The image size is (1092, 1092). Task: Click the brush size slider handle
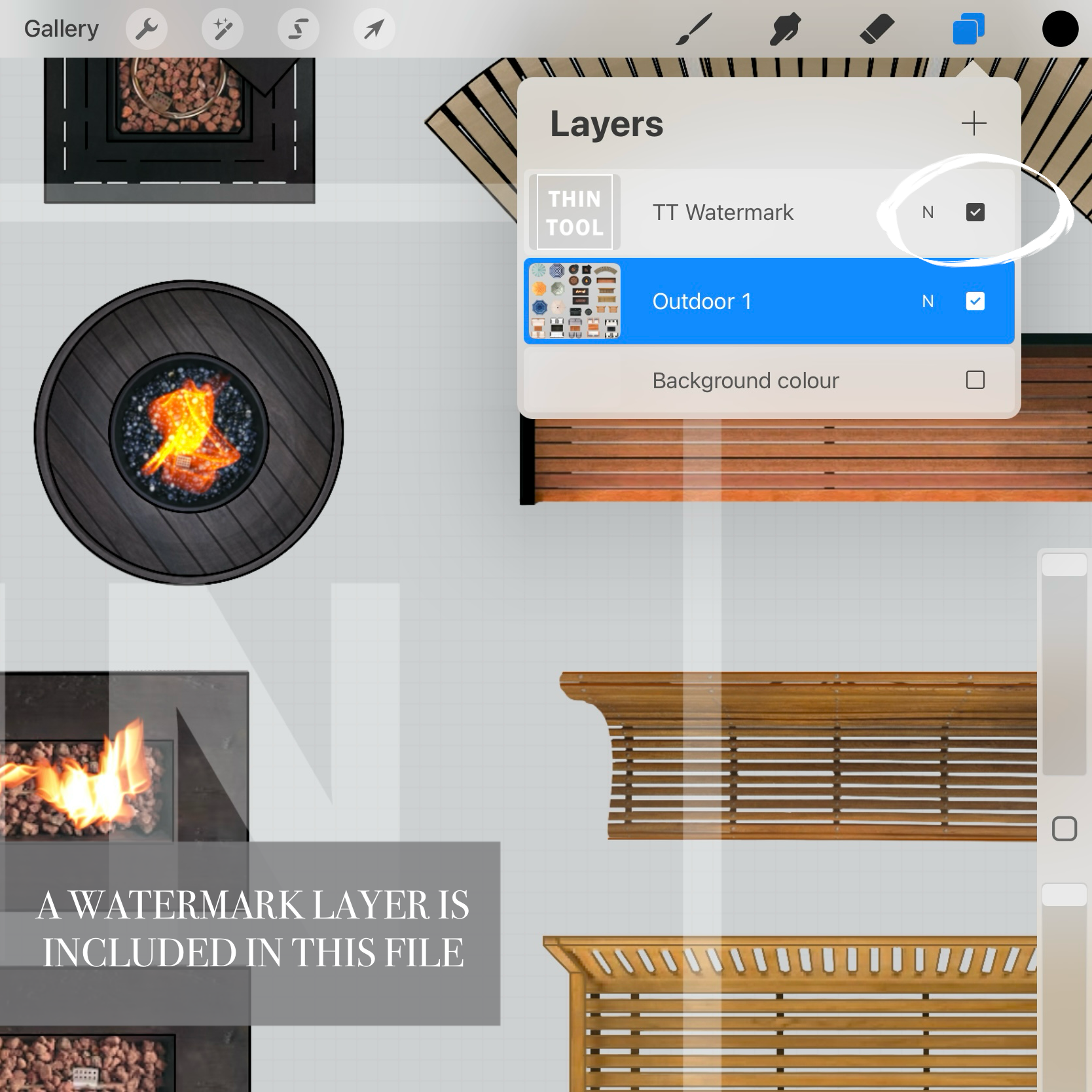point(1065,565)
